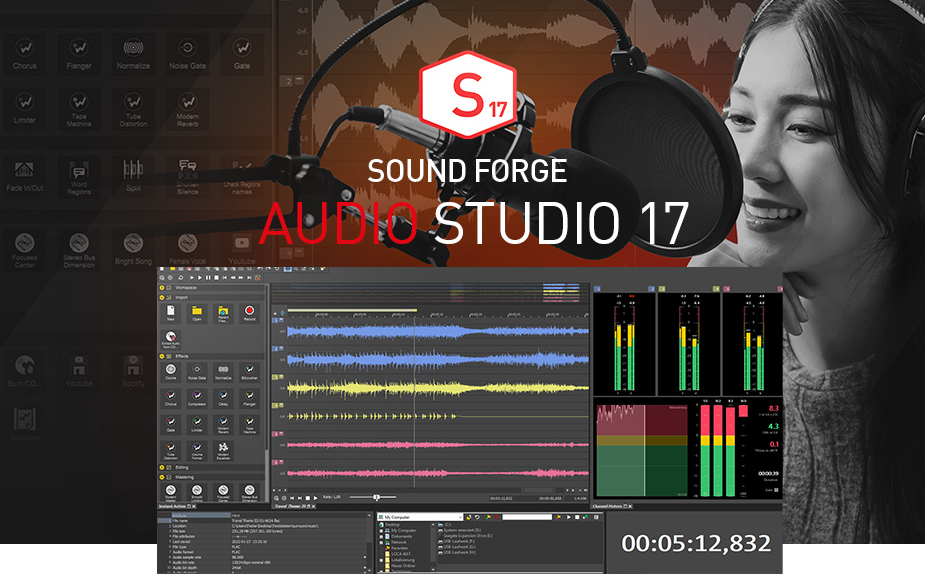
Task: Close the Channel Meters panel
Action: (x=630, y=506)
